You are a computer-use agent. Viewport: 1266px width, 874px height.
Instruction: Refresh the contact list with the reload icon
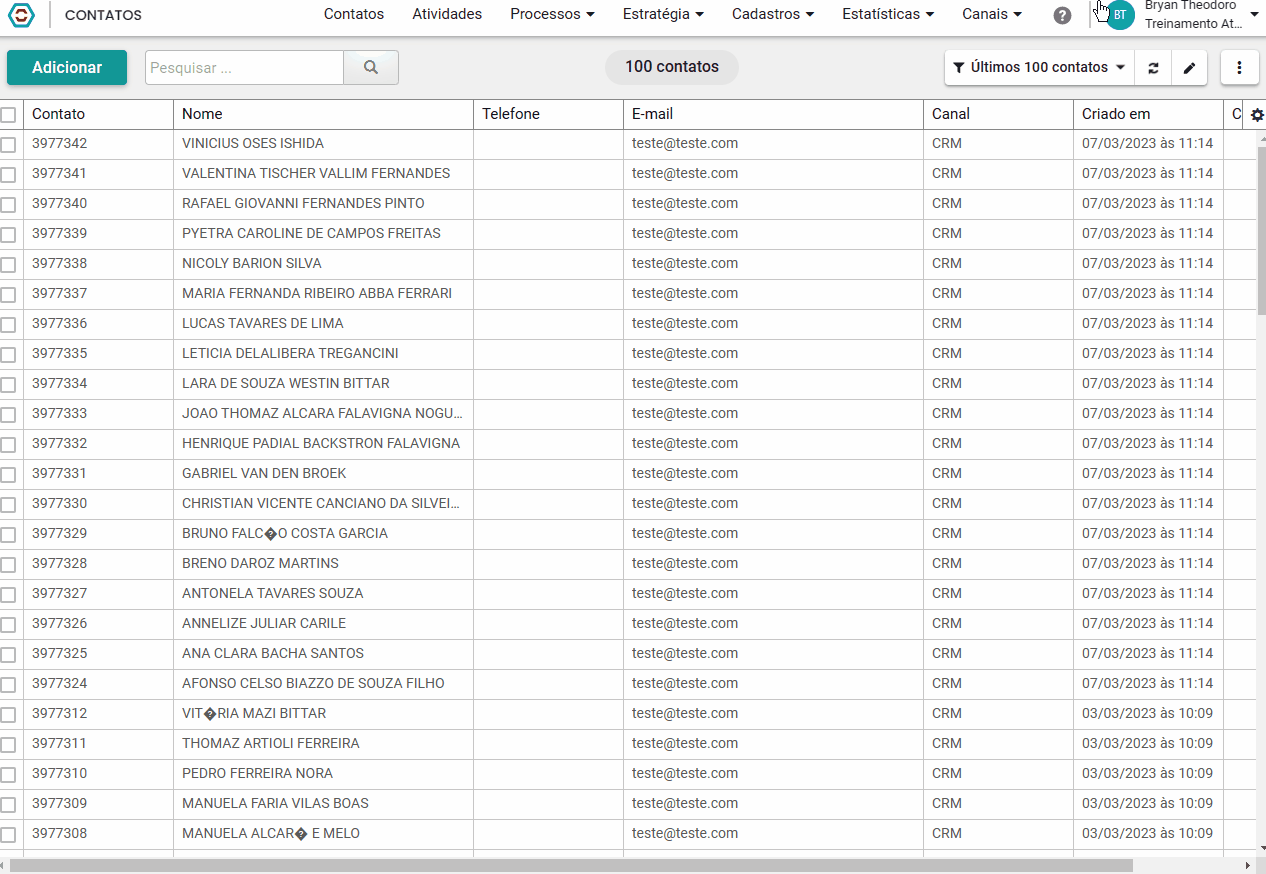1153,68
